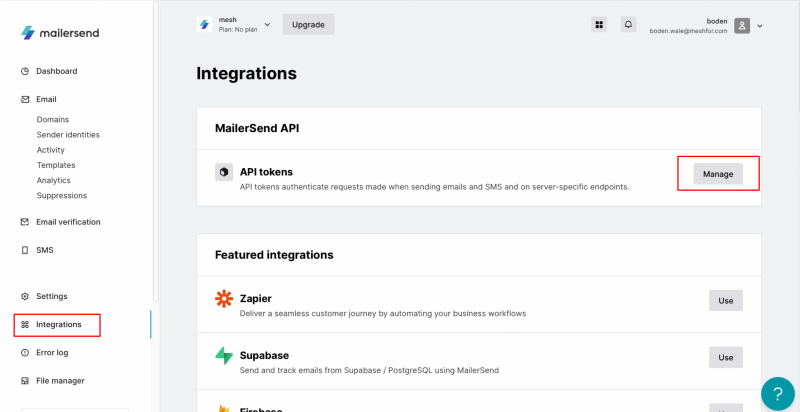Screen dimensions: 800x412
Task: Click the Zapier integration icon
Action: [x=224, y=300]
